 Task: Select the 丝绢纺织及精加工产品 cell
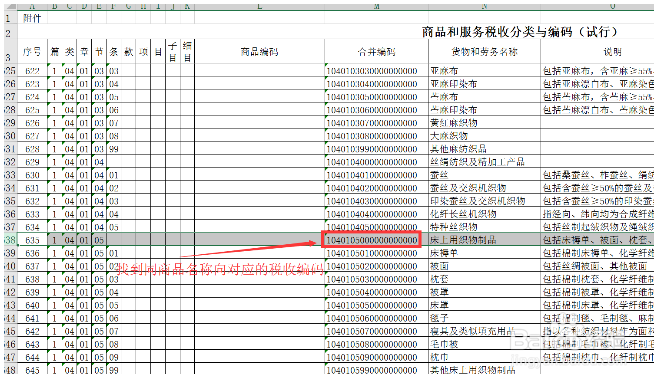(484, 162)
